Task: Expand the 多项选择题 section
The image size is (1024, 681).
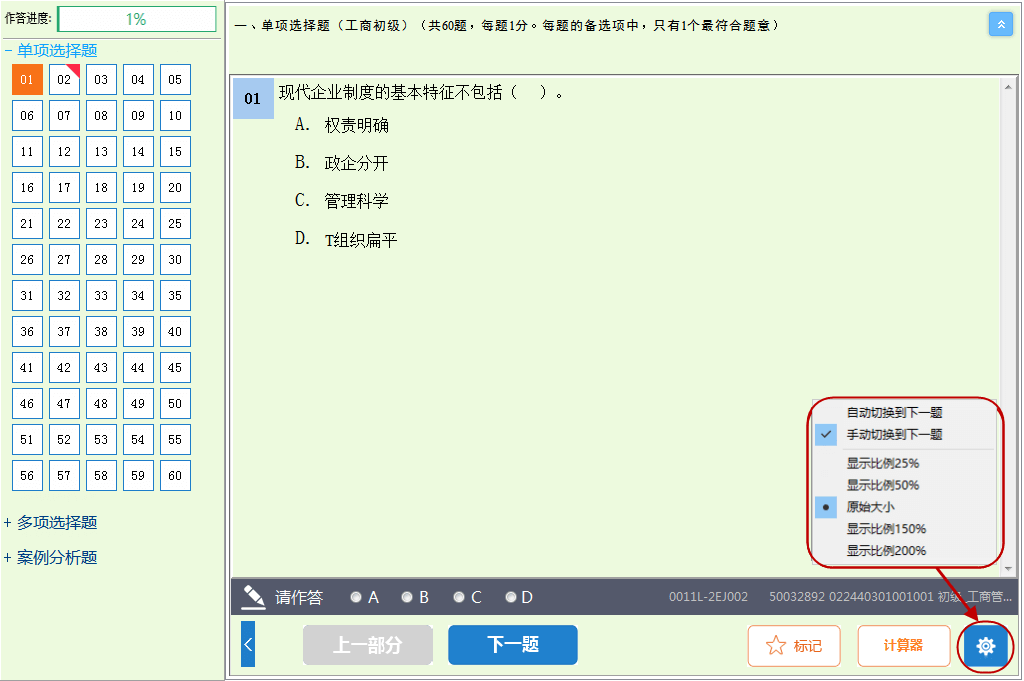Action: pyautogui.click(x=55, y=522)
